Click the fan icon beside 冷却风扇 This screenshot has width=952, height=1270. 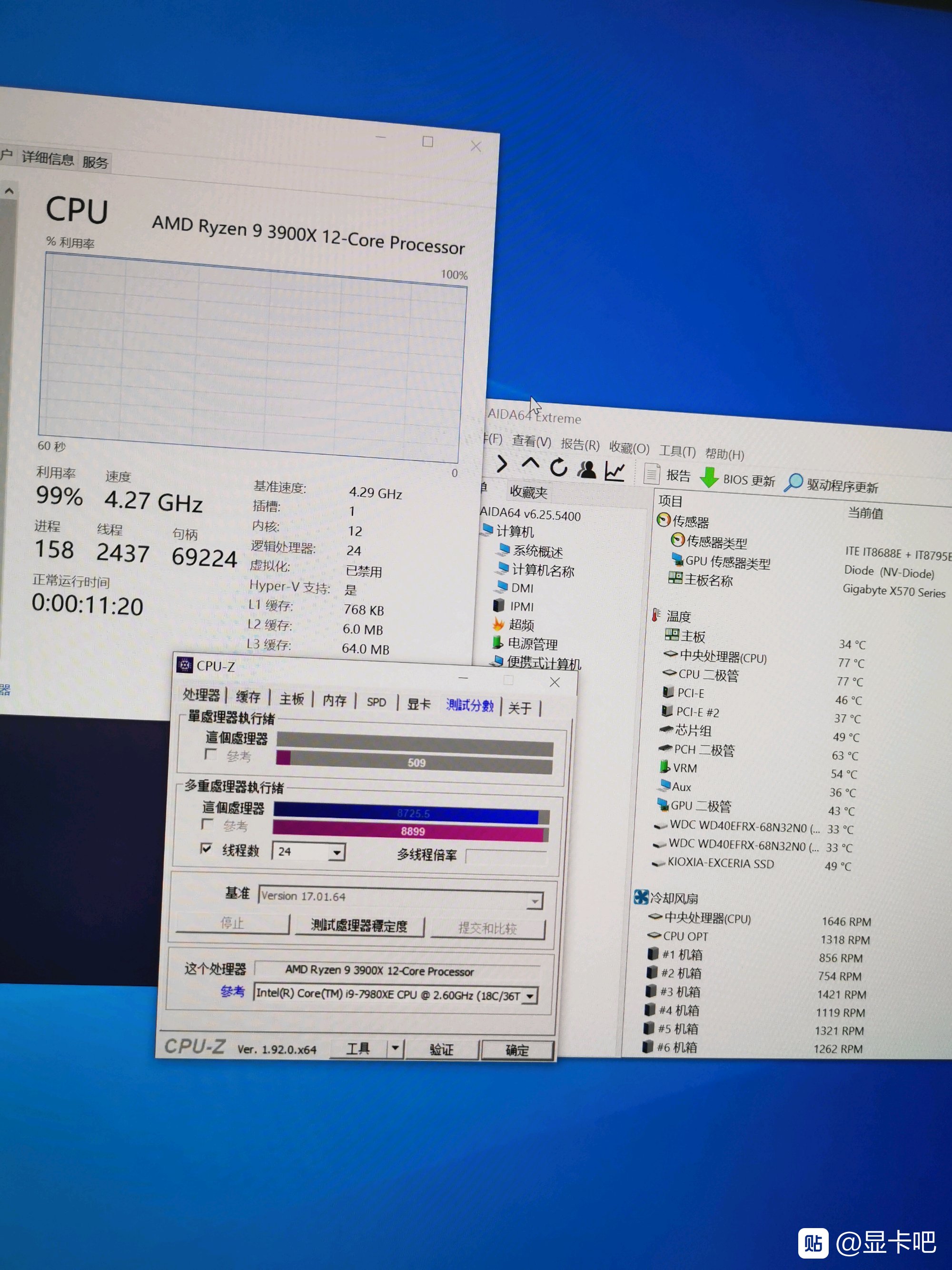pyautogui.click(x=641, y=897)
